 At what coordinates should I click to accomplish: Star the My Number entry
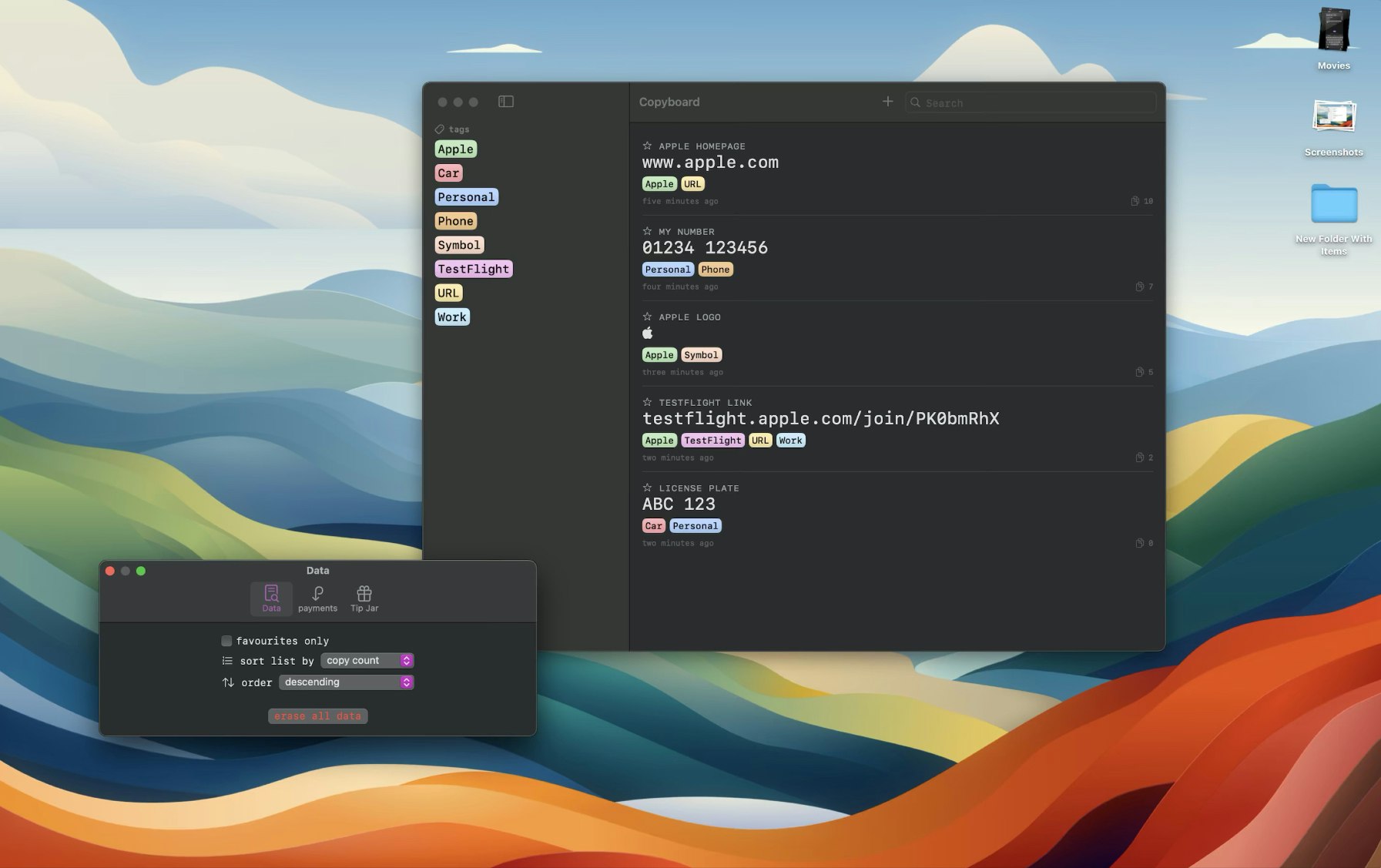[648, 231]
